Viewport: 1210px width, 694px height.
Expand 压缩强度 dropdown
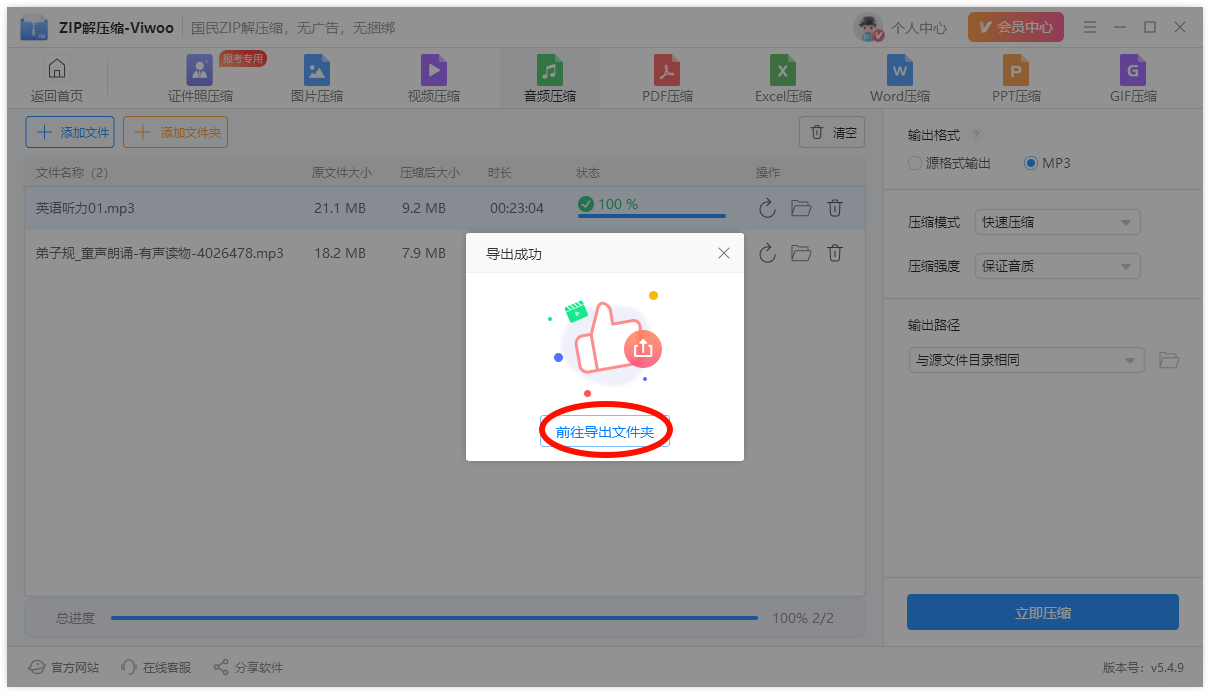(x=1058, y=266)
